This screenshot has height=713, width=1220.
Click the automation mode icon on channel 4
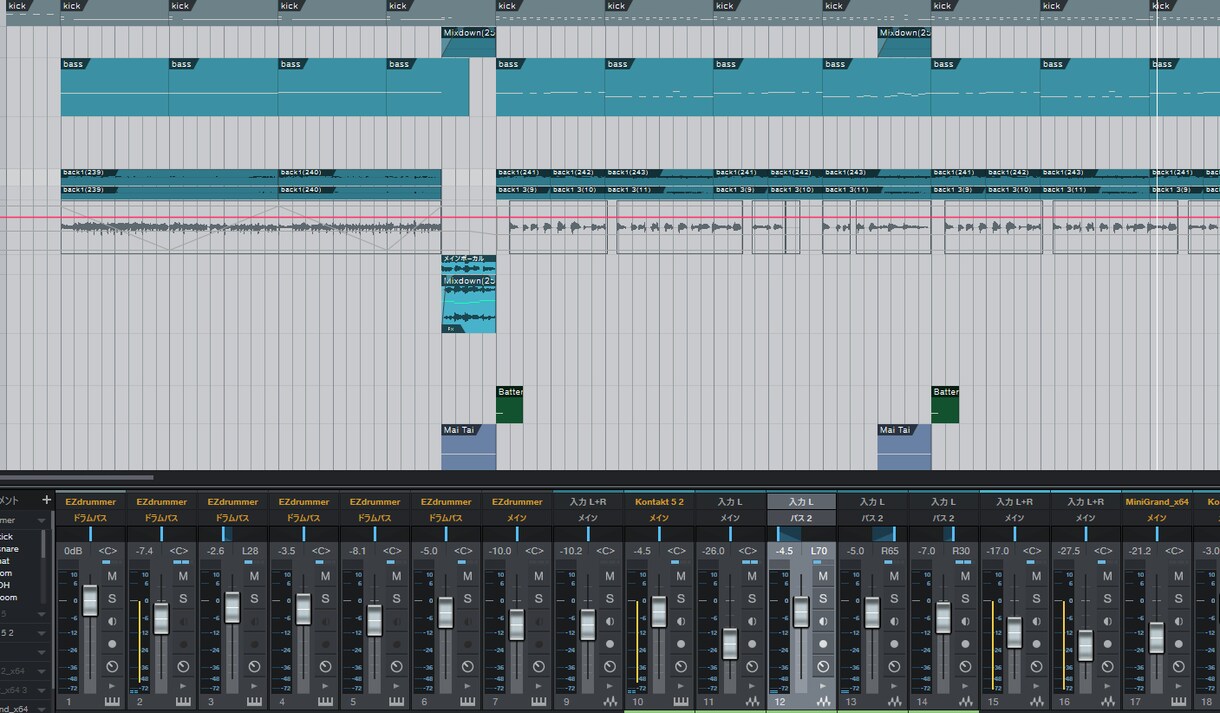tap(325, 666)
